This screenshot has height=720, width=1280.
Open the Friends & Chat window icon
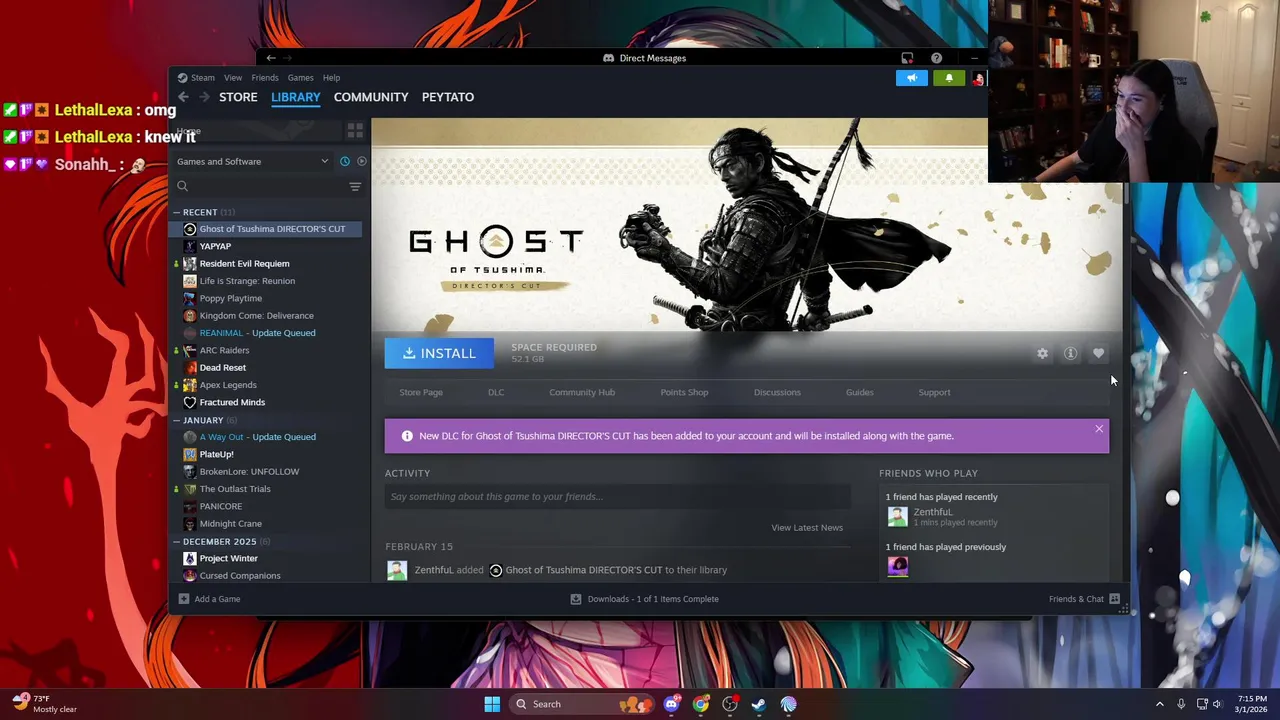click(1114, 599)
